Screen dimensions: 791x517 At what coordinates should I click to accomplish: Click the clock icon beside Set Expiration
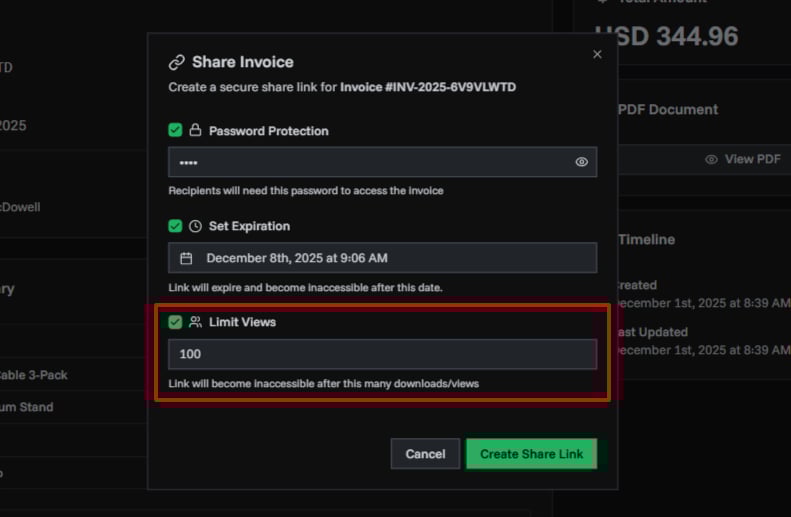pos(195,226)
